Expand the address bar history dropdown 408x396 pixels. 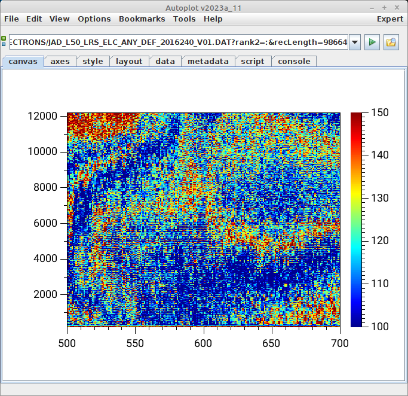pyautogui.click(x=355, y=42)
